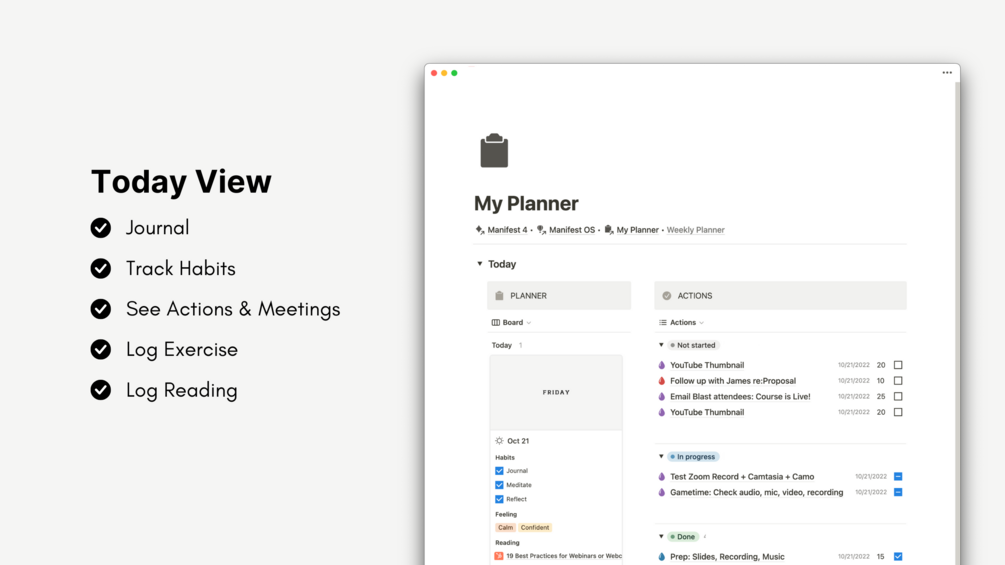Open the Test Zoom Record + Camtasia + Camo task
The image size is (1005, 565).
[742, 477]
